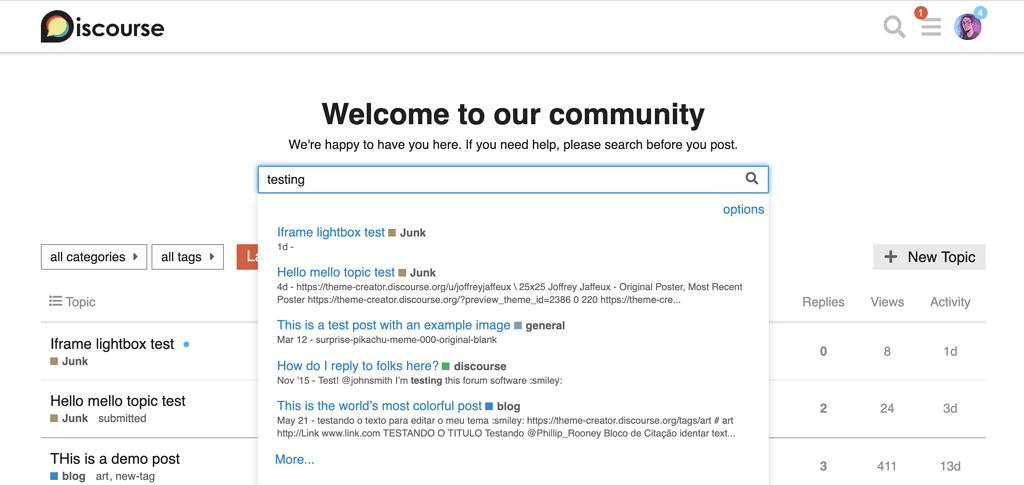The height and width of the screenshot is (485, 1024).
Task: Open the user avatar profile menu
Action: 967,27
